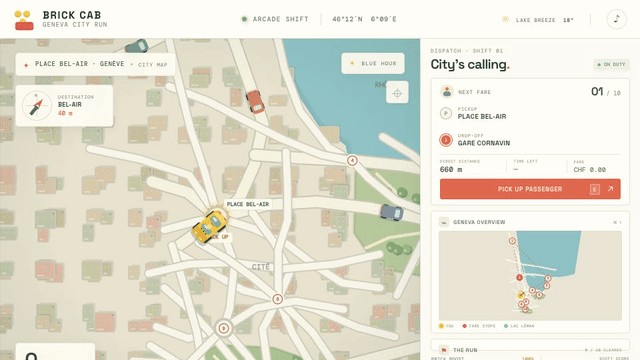Click the 40 m destination distance
The height and width of the screenshot is (360, 640).
(65, 113)
